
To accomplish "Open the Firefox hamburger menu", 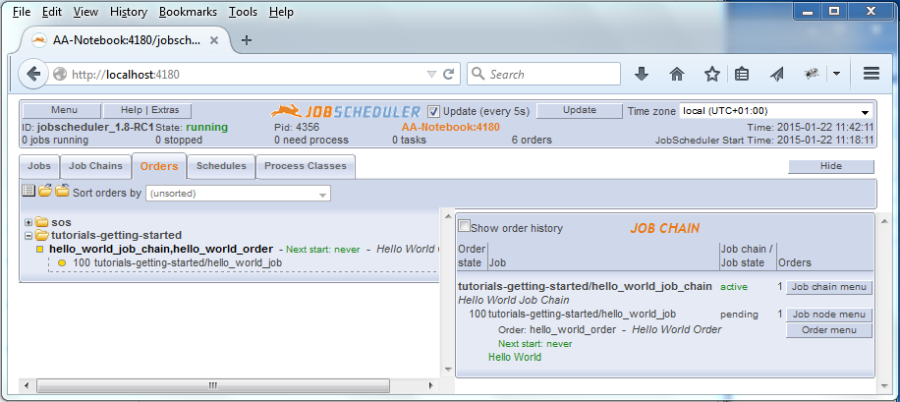I will coord(870,74).
